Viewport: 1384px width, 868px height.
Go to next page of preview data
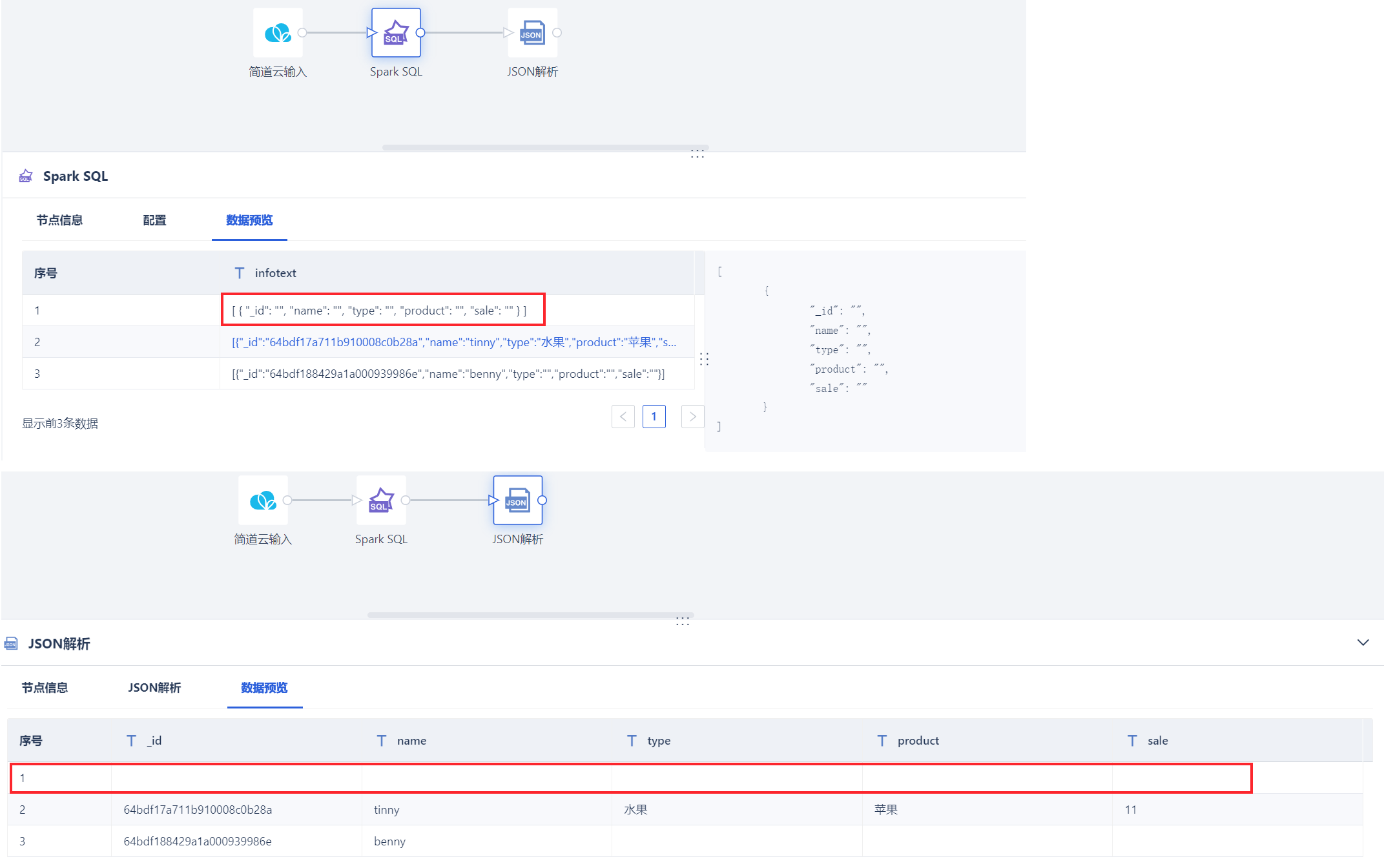point(692,417)
